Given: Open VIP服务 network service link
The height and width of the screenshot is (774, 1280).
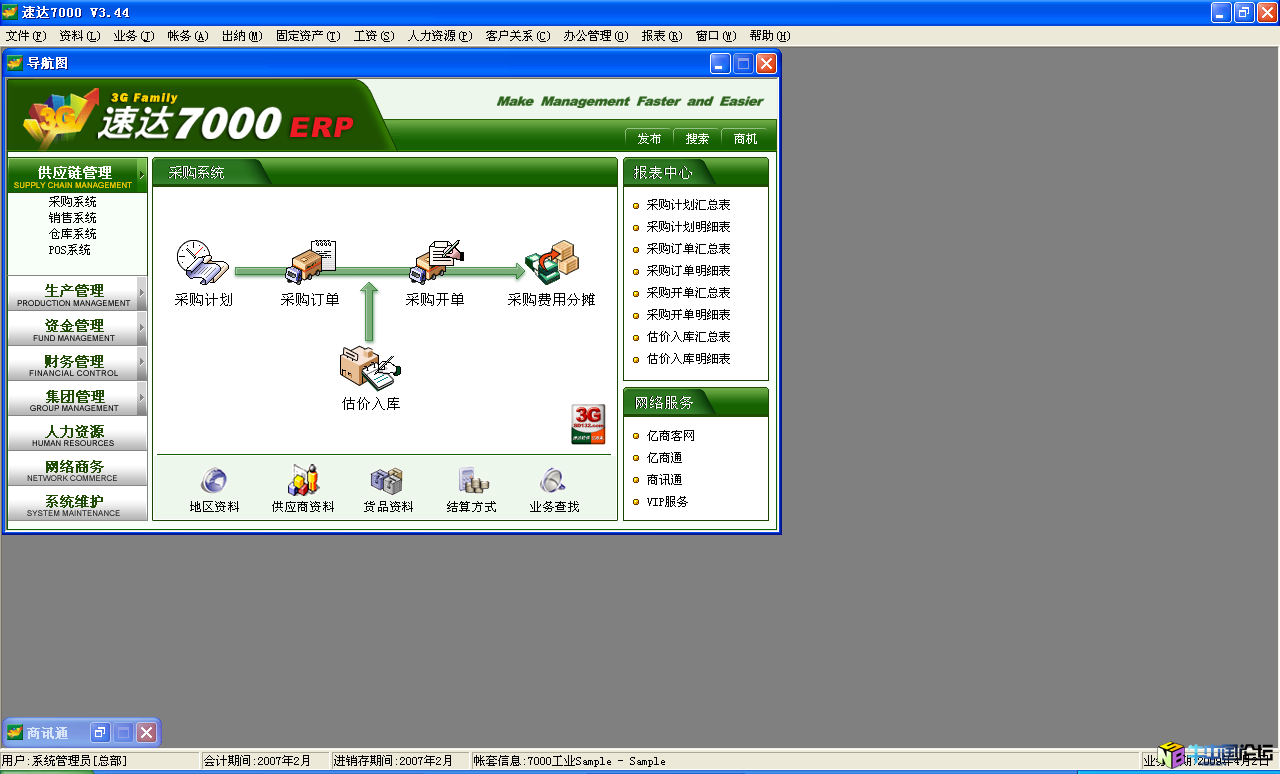Looking at the screenshot, I should pyautogui.click(x=667, y=502).
